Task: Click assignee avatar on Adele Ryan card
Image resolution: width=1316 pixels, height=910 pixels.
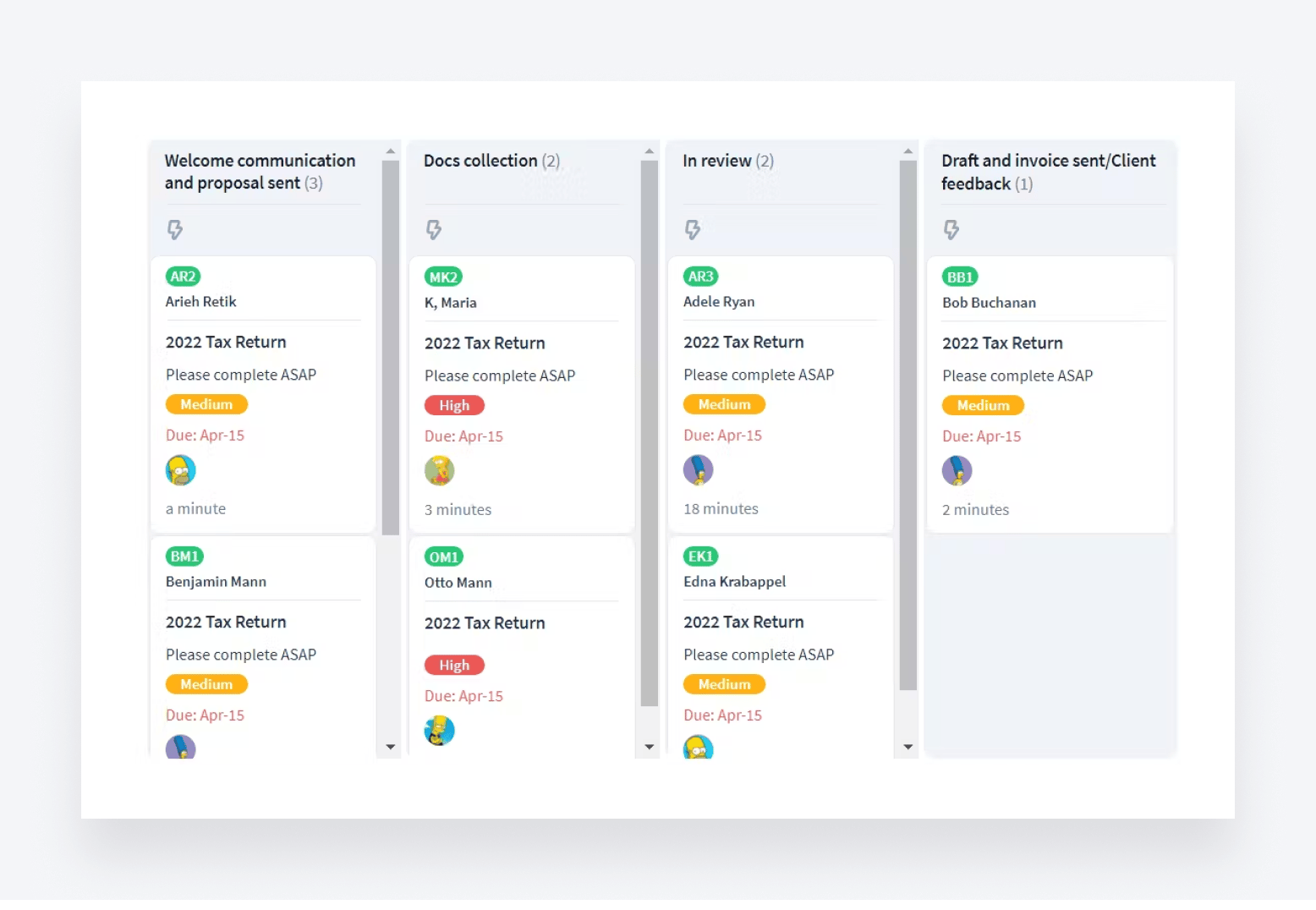Action: [x=699, y=469]
